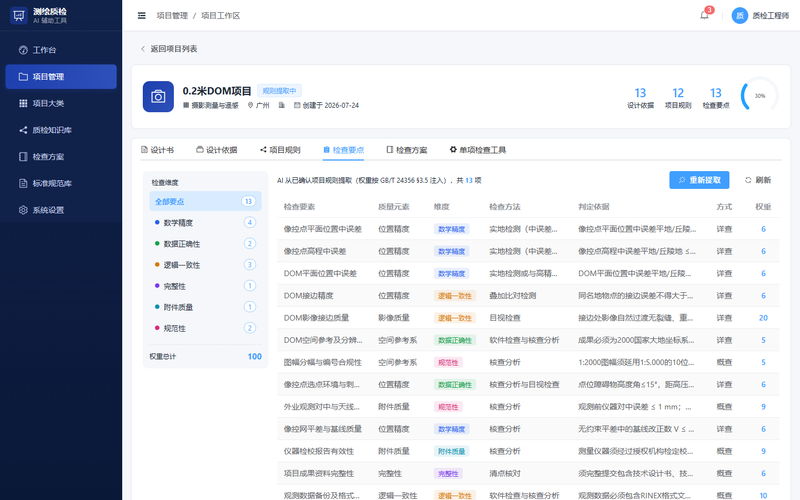
Task: Open 质检知识库 menu item
Action: pos(61,130)
